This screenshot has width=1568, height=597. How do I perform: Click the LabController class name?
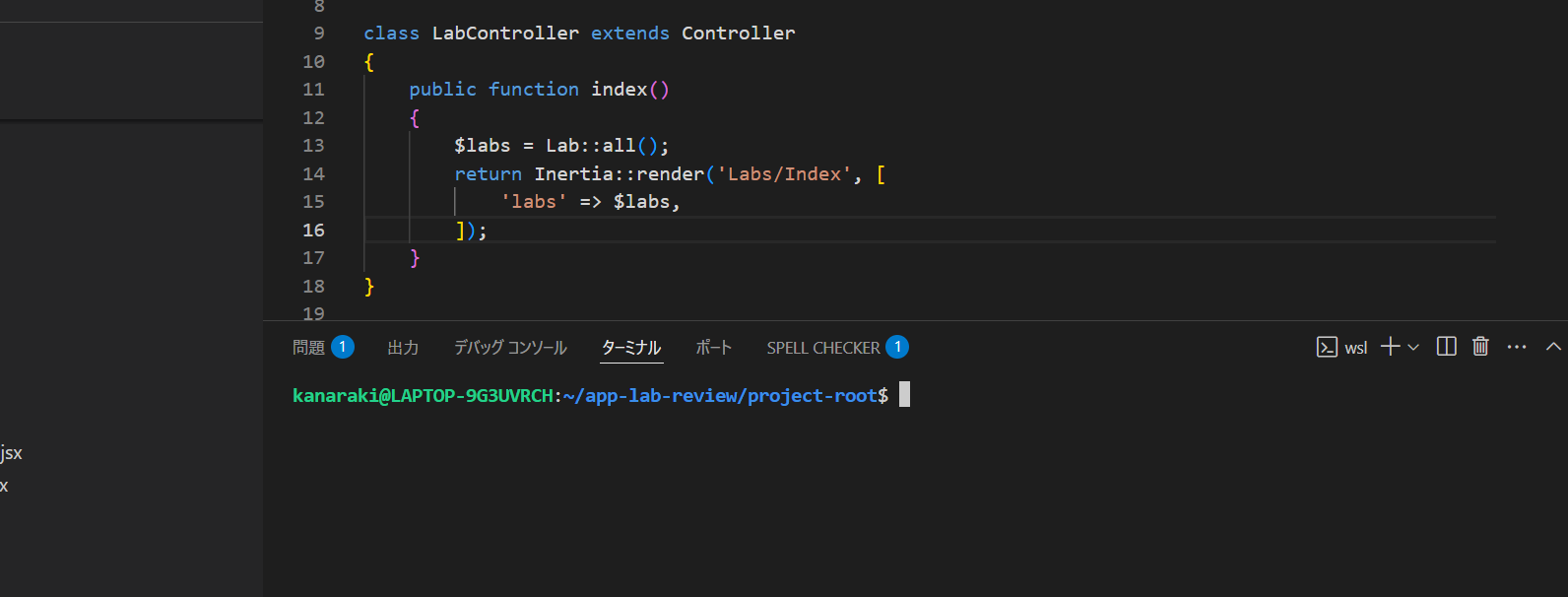tap(505, 33)
